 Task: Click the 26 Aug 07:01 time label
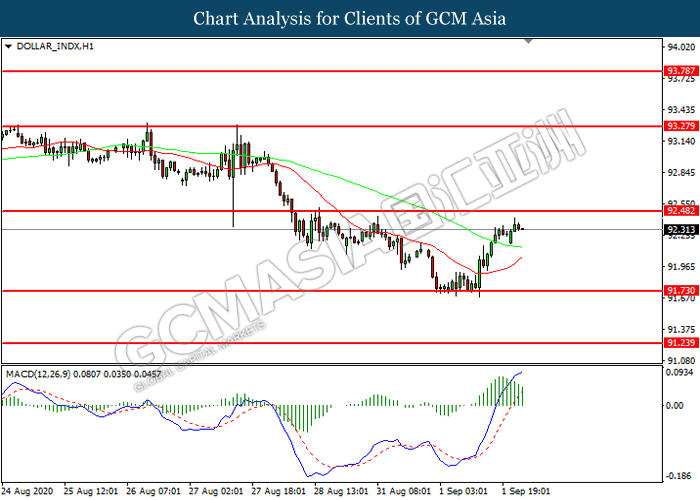(154, 491)
